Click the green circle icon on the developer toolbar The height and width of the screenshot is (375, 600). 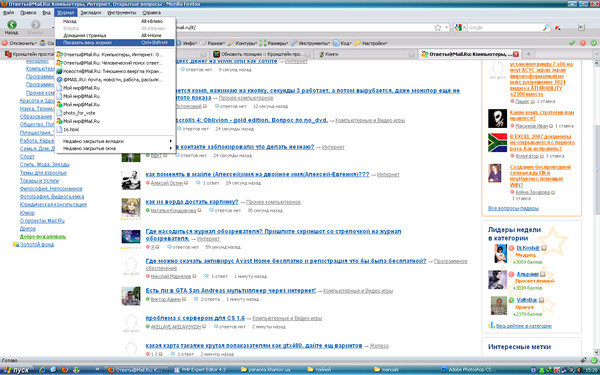[x=593, y=43]
